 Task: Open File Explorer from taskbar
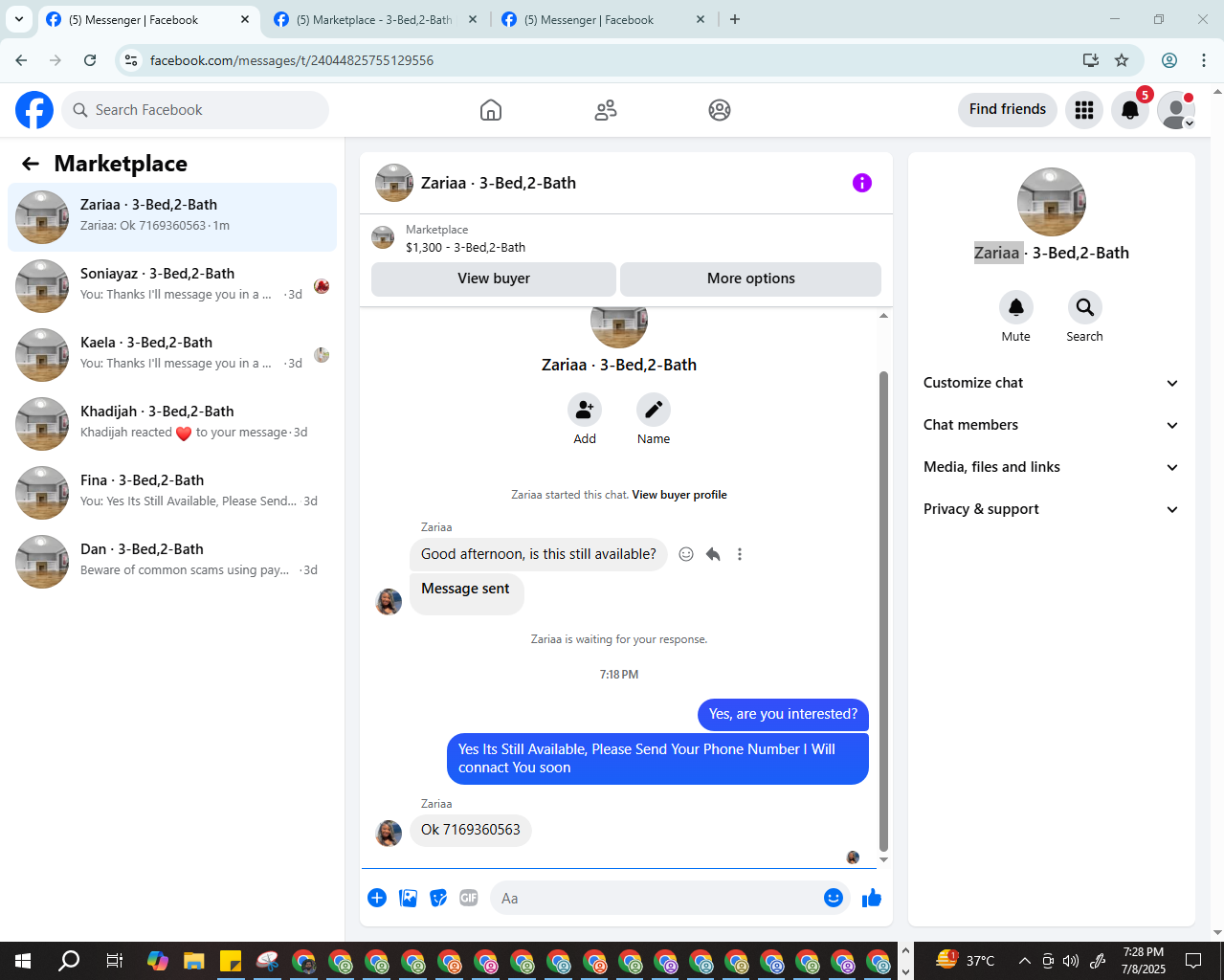[194, 961]
